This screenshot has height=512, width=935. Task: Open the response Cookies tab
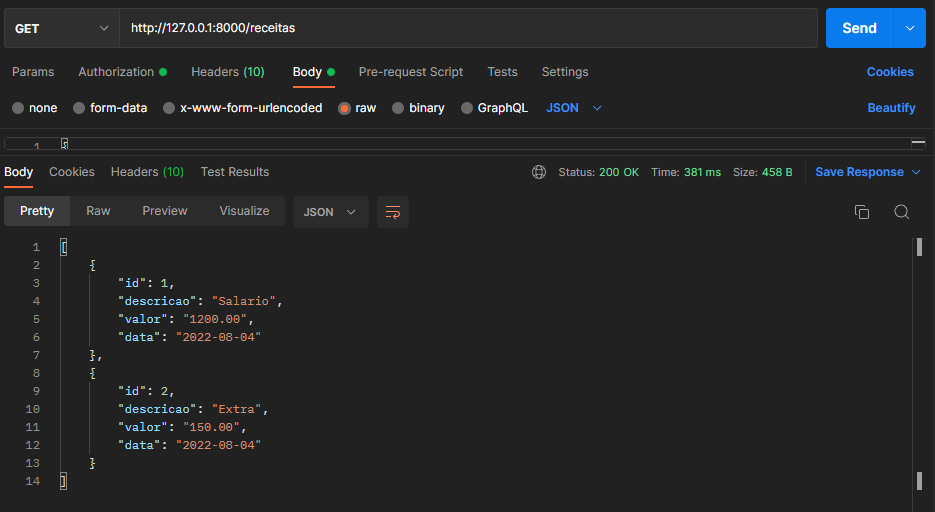tap(72, 172)
